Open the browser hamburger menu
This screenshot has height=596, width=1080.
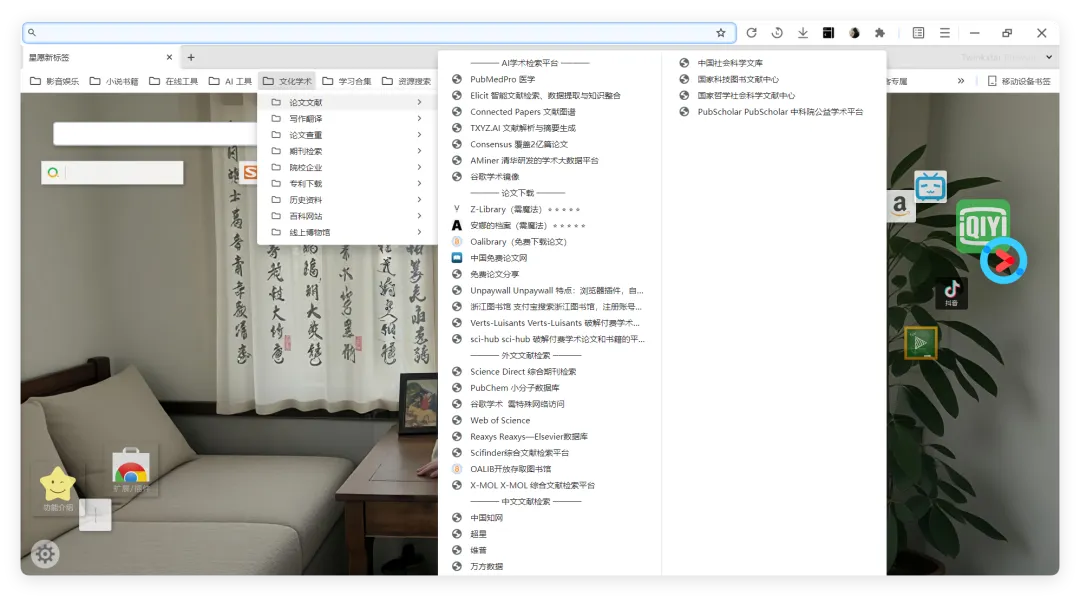pos(944,32)
